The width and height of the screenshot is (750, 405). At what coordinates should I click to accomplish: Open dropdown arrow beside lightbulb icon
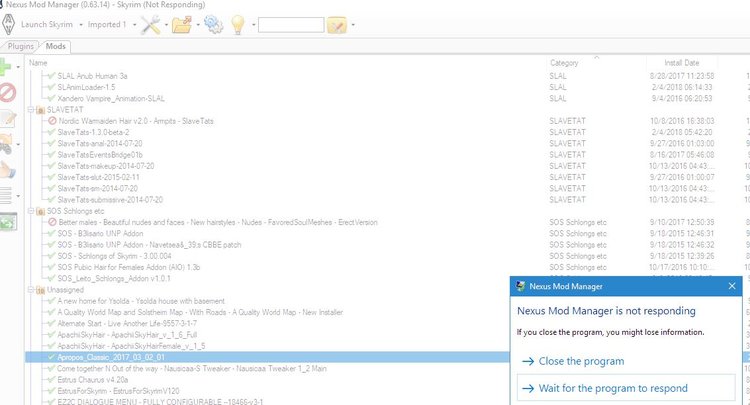253,25
